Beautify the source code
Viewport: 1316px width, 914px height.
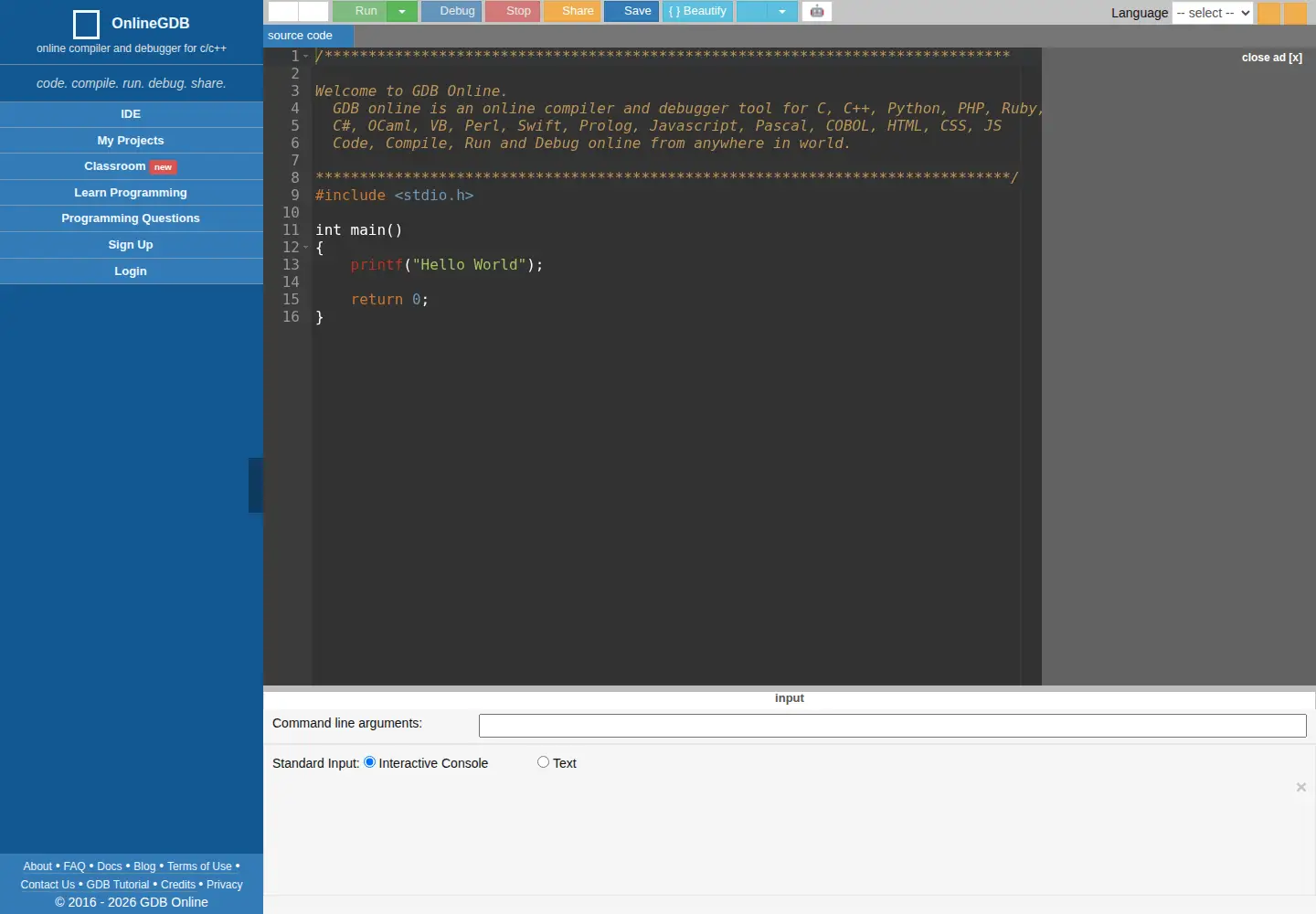(x=697, y=11)
